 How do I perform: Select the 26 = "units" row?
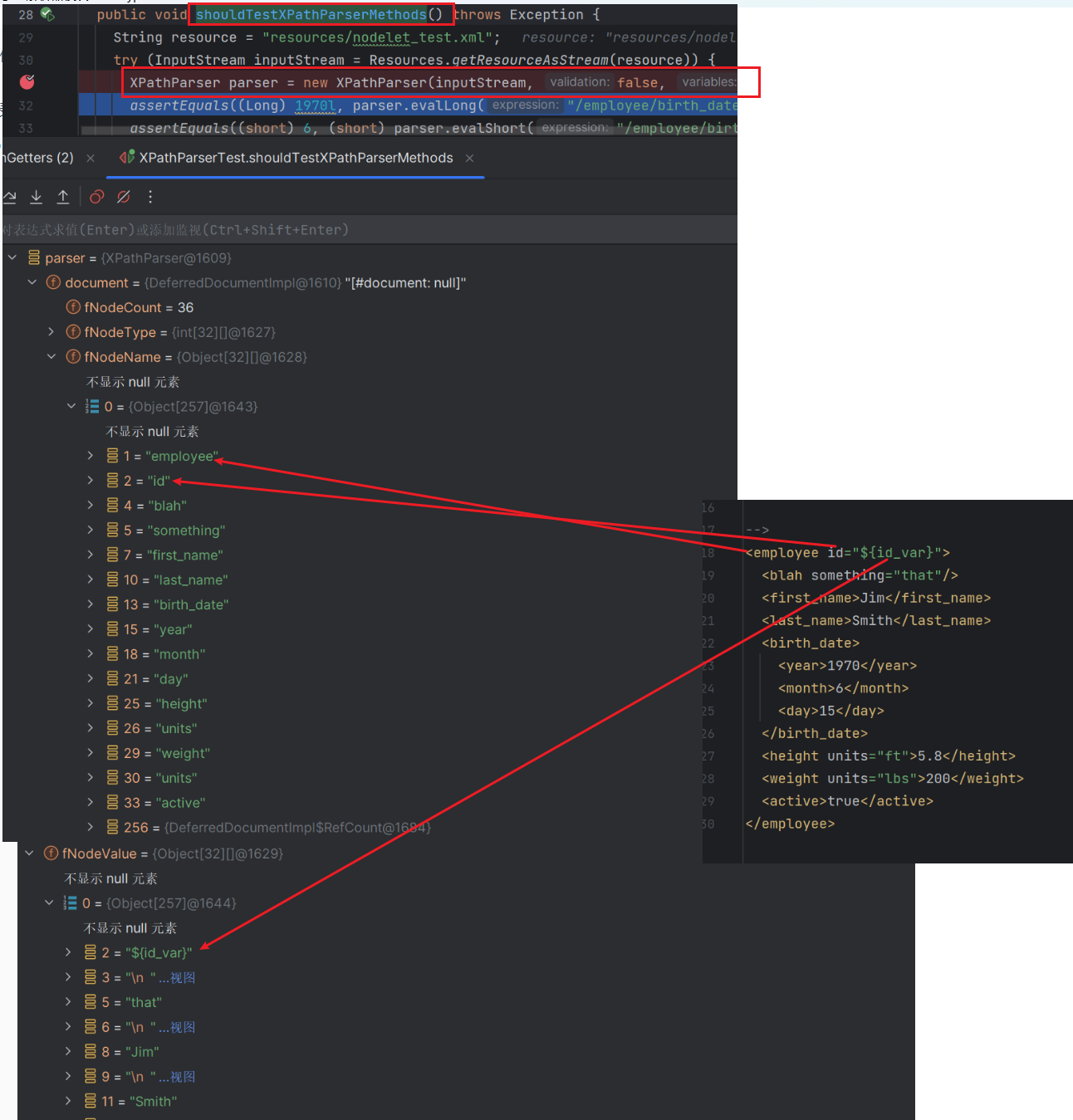[160, 728]
